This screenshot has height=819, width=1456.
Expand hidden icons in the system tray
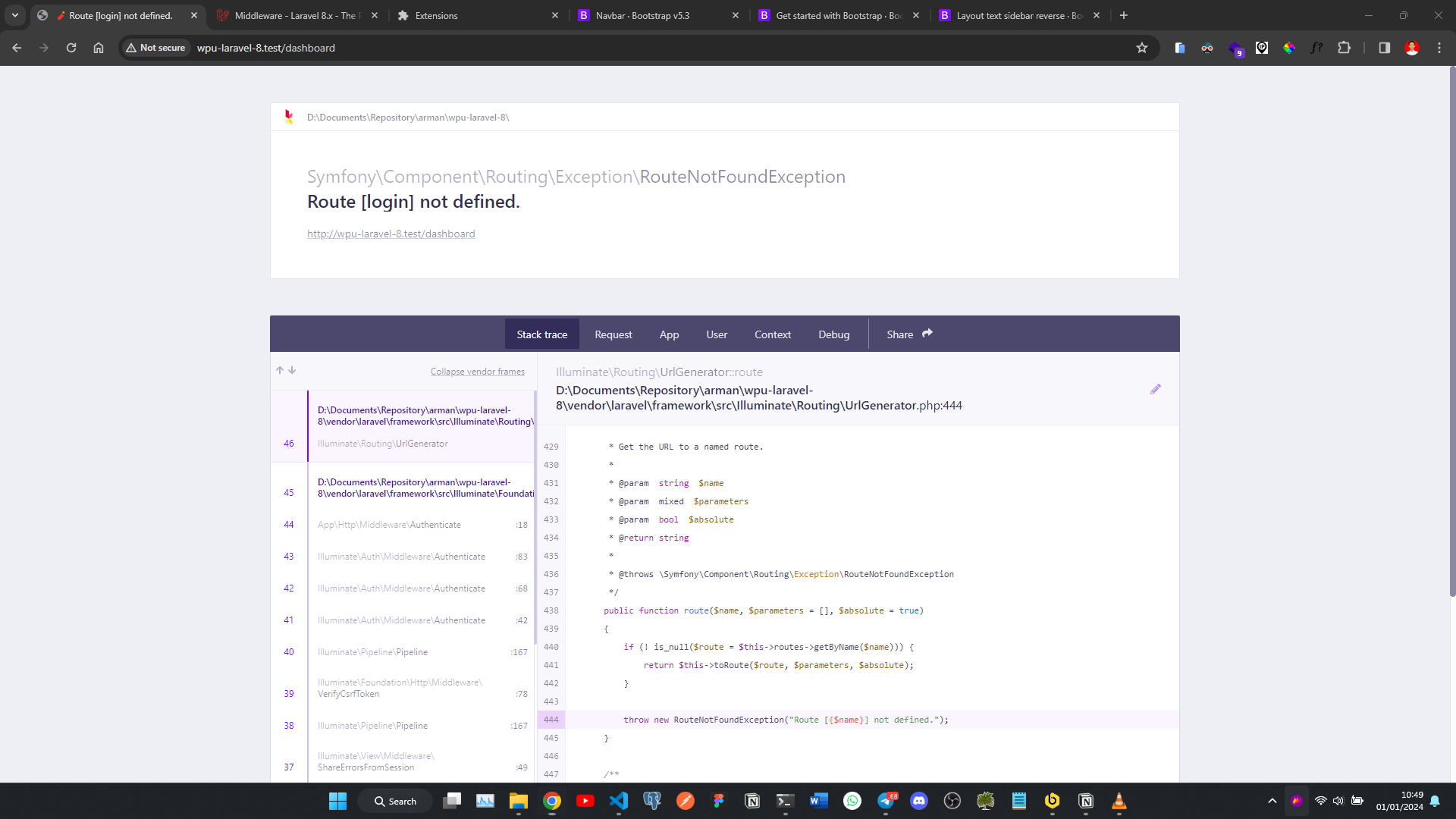tap(1272, 801)
